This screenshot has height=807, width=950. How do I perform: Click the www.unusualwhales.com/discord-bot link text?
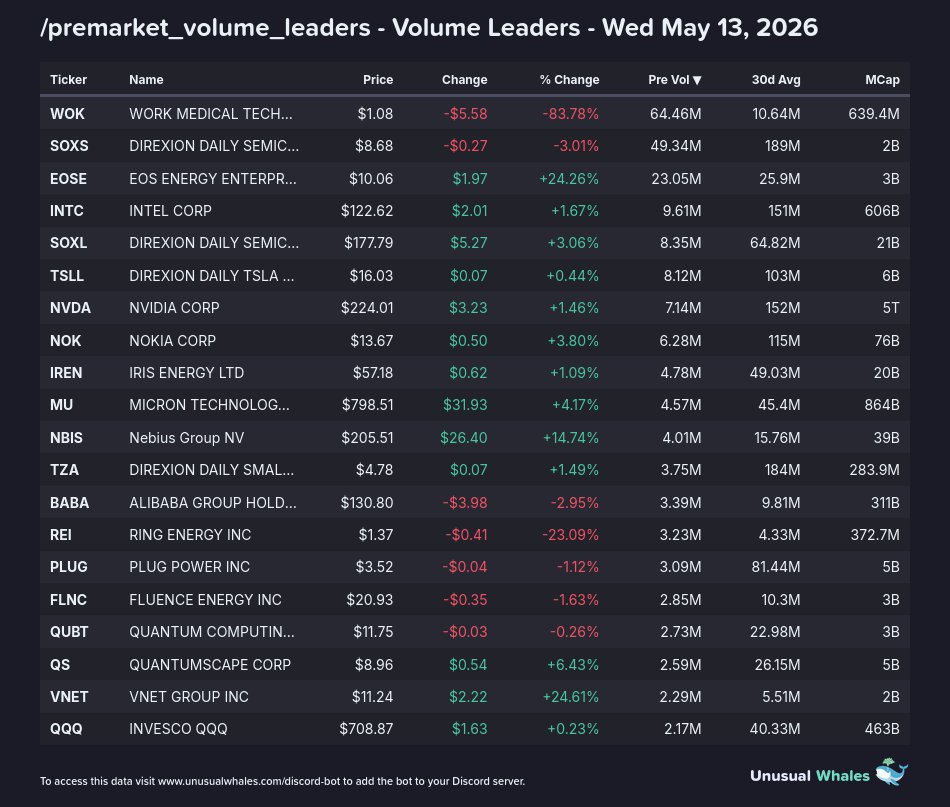[x=249, y=781]
